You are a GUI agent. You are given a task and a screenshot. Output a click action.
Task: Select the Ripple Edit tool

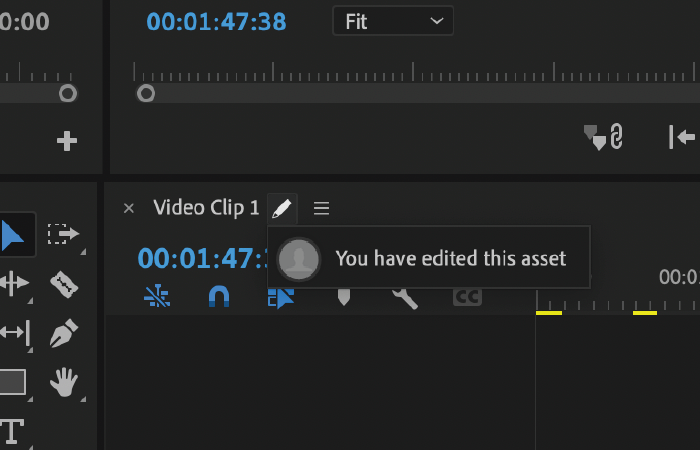click(x=14, y=284)
